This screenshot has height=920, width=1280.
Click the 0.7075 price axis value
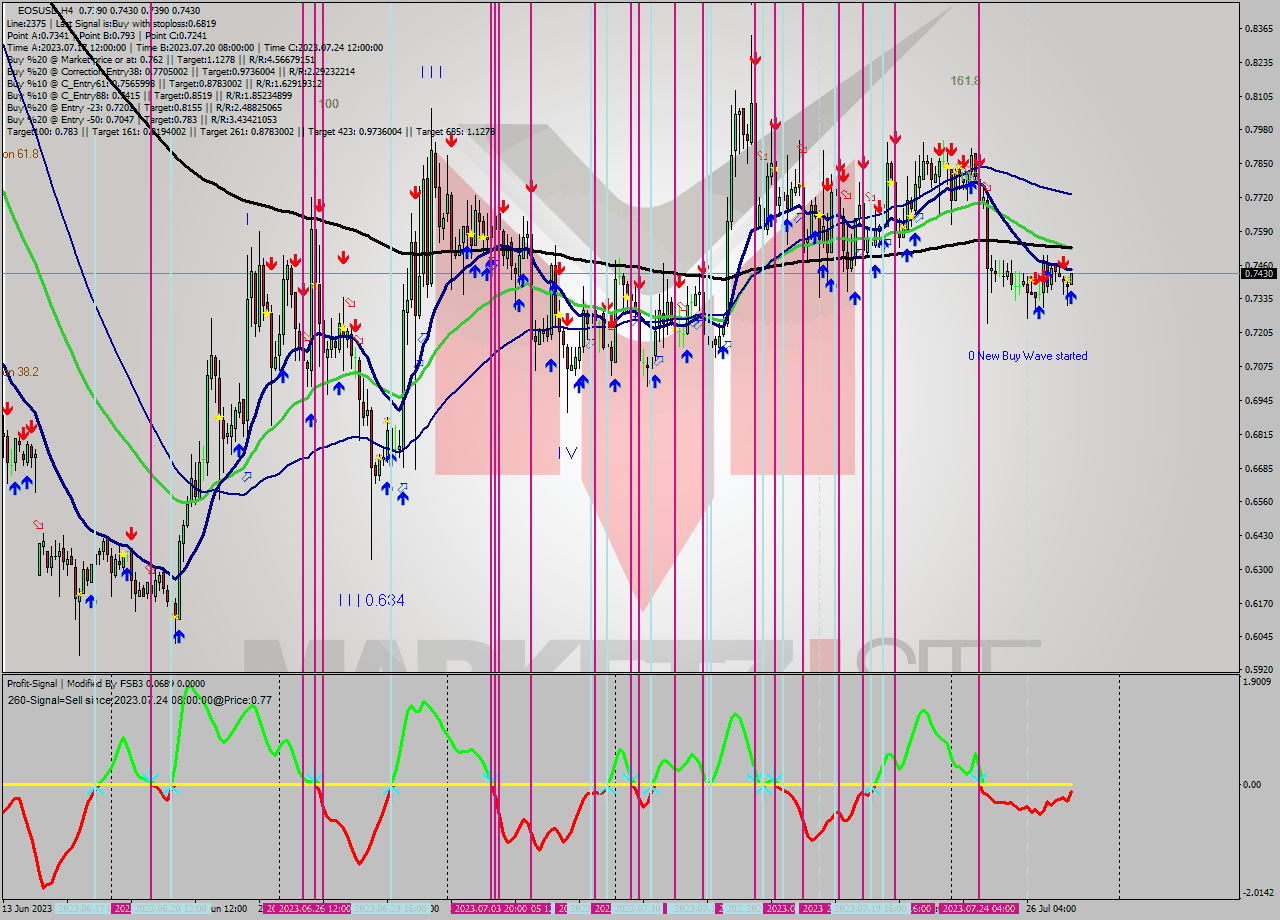point(1258,367)
